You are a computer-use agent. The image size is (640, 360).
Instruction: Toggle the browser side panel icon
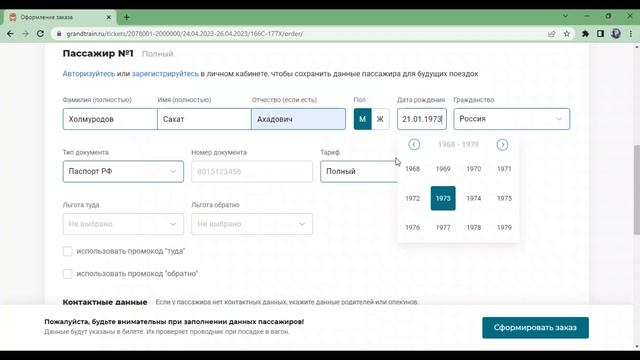(600, 34)
